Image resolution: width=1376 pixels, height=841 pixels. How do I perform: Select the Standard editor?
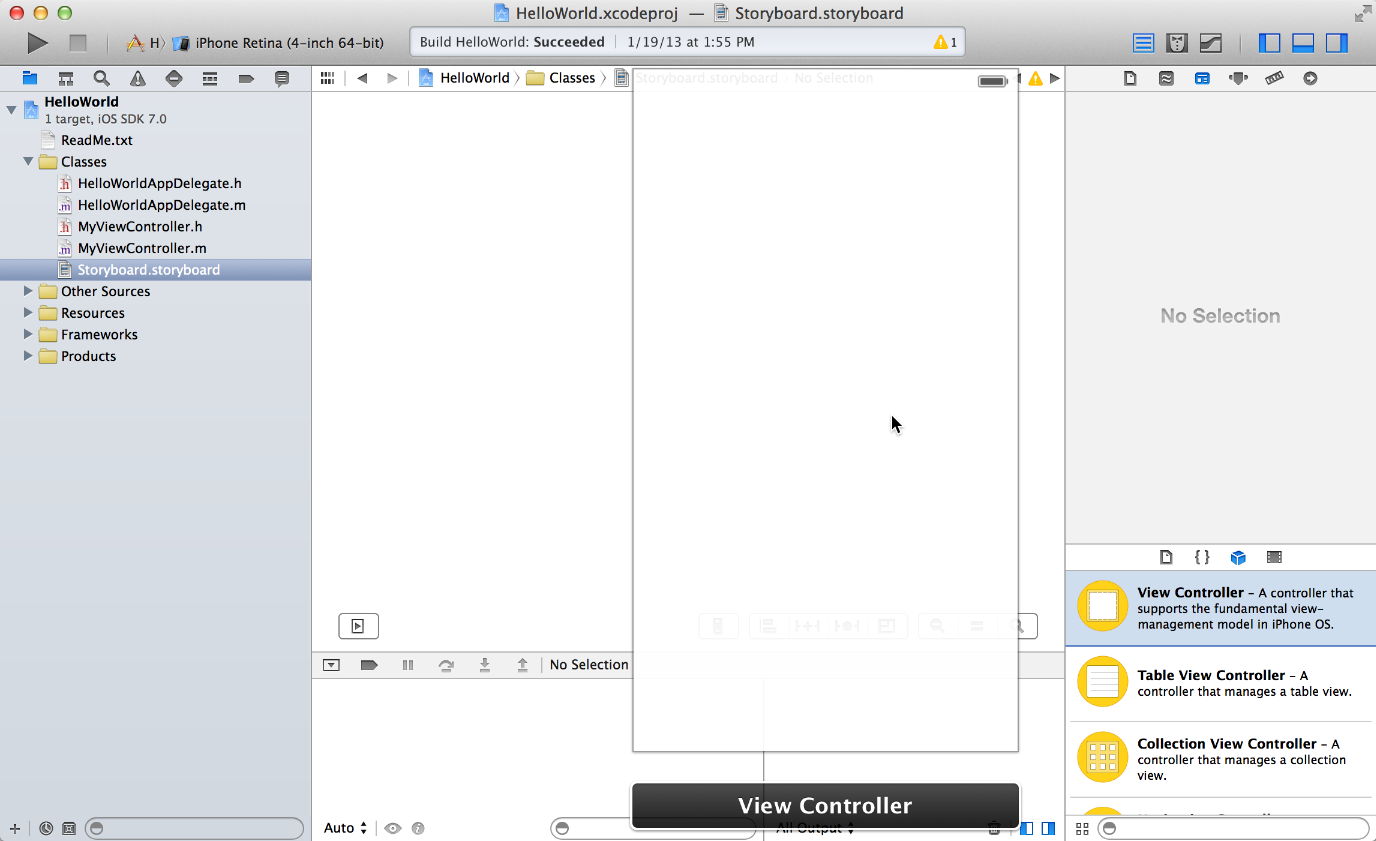tap(1144, 43)
